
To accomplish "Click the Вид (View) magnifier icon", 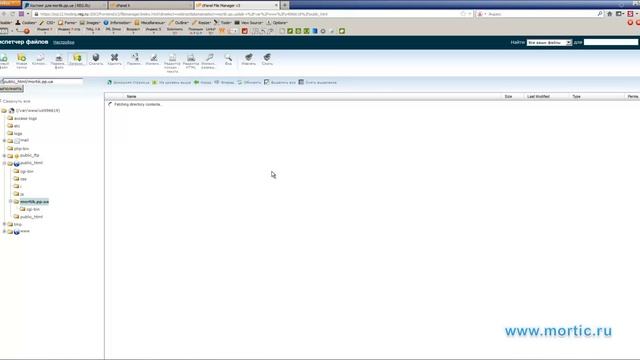I will pos(228,59).
